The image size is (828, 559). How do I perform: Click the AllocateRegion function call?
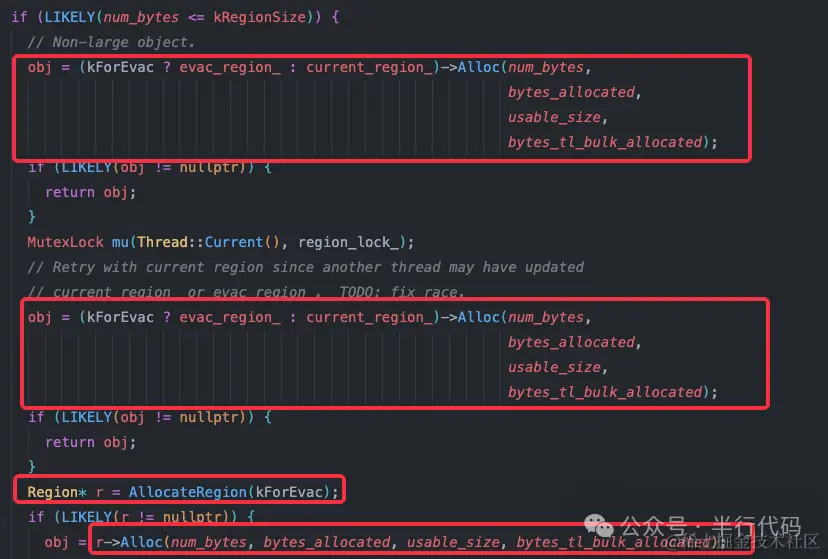click(x=187, y=492)
